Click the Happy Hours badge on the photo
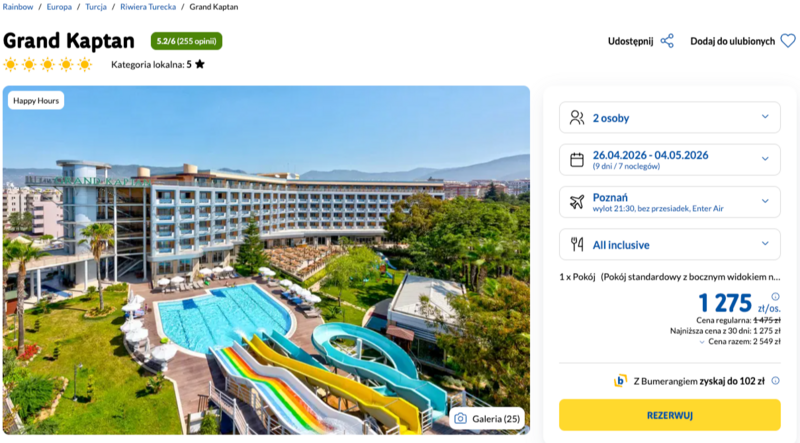The height and width of the screenshot is (443, 800). click(36, 100)
